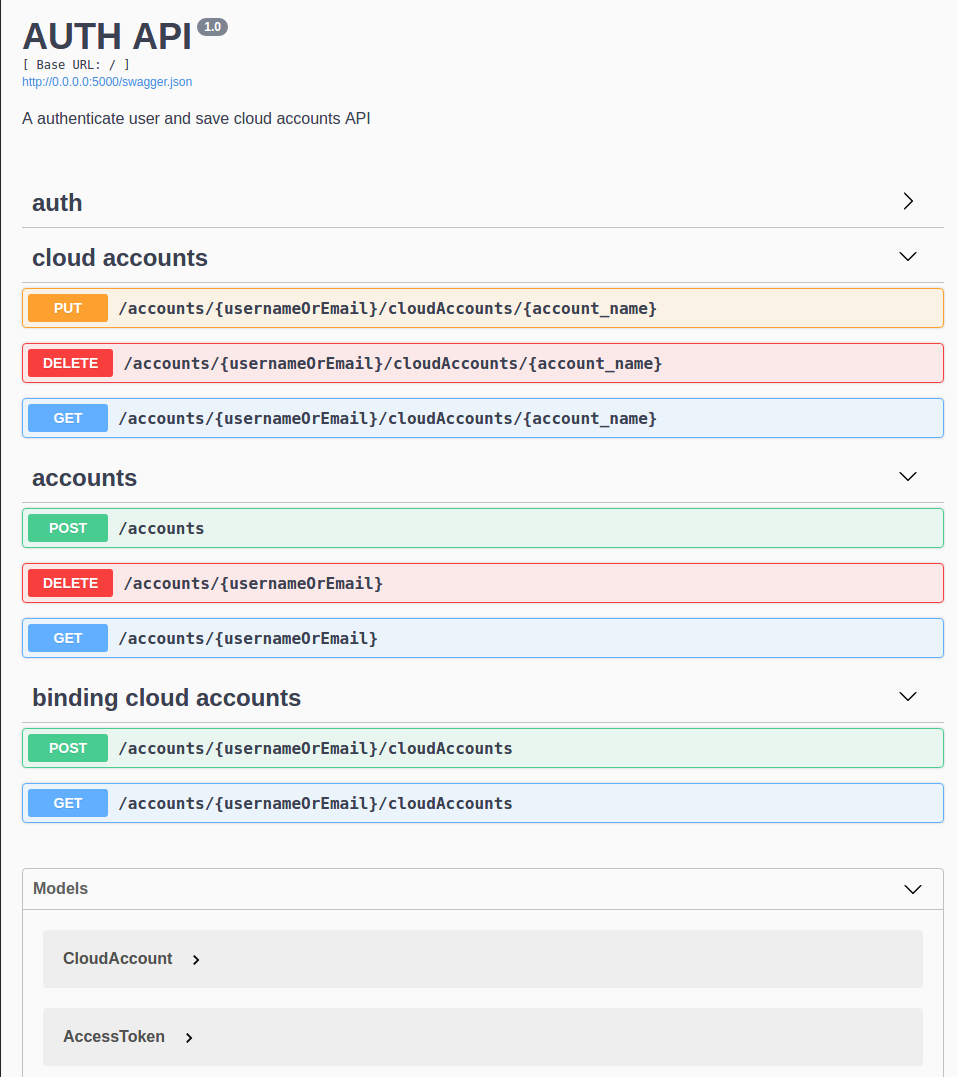This screenshot has width=958, height=1077.
Task: Collapse the Models panel
Action: [912, 889]
